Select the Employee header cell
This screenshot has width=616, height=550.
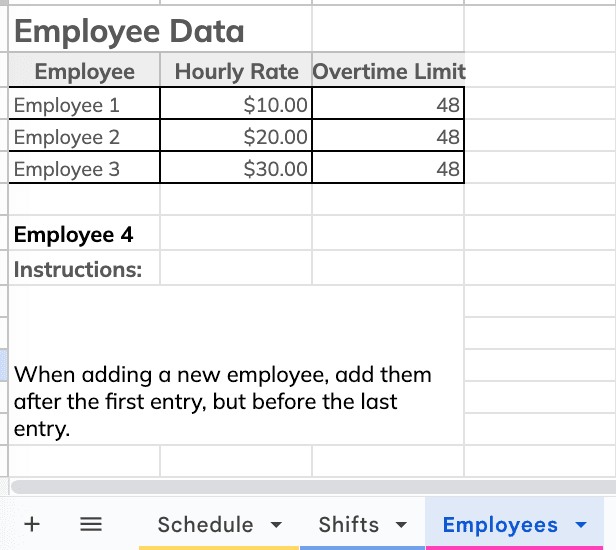tap(84, 70)
